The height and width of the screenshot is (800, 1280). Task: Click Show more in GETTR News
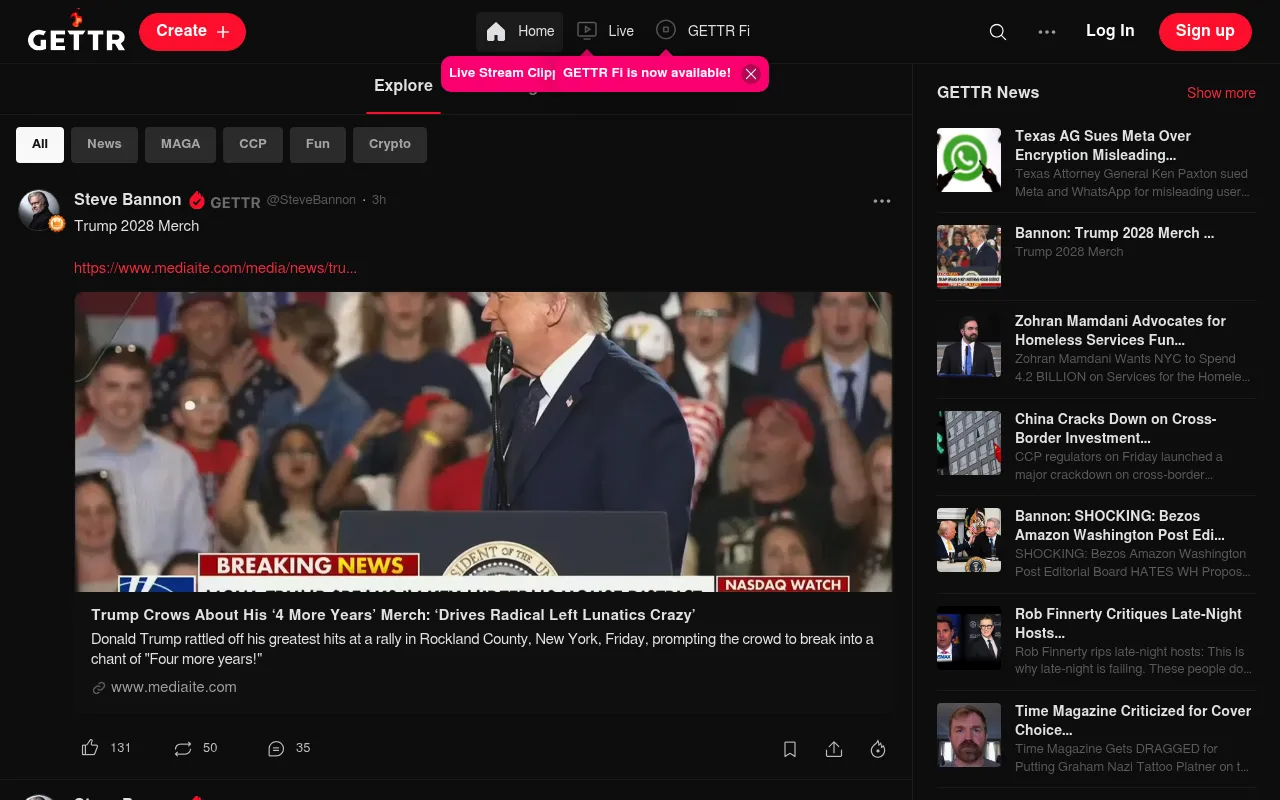[1221, 93]
